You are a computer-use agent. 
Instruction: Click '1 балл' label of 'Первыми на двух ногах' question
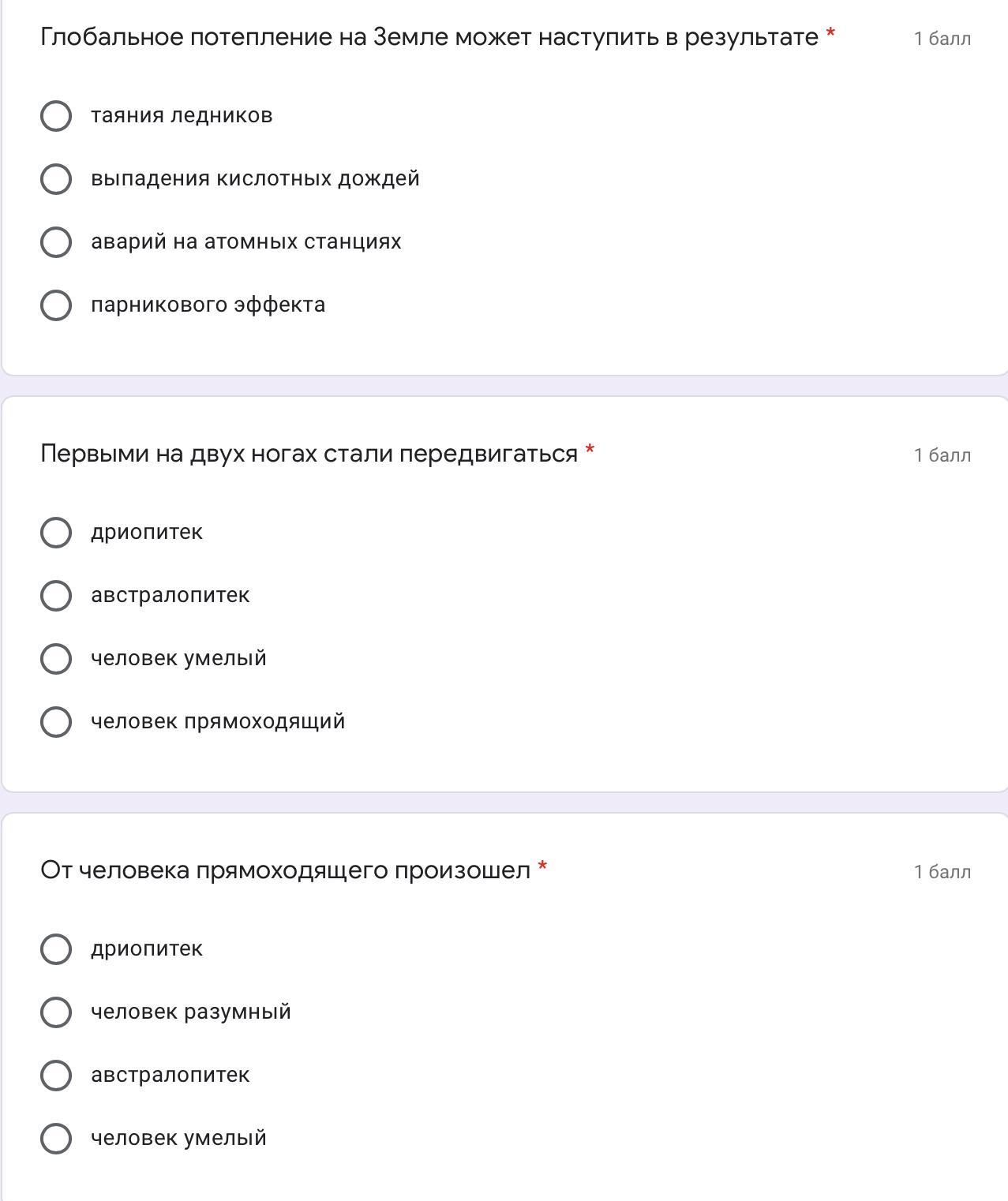click(942, 455)
